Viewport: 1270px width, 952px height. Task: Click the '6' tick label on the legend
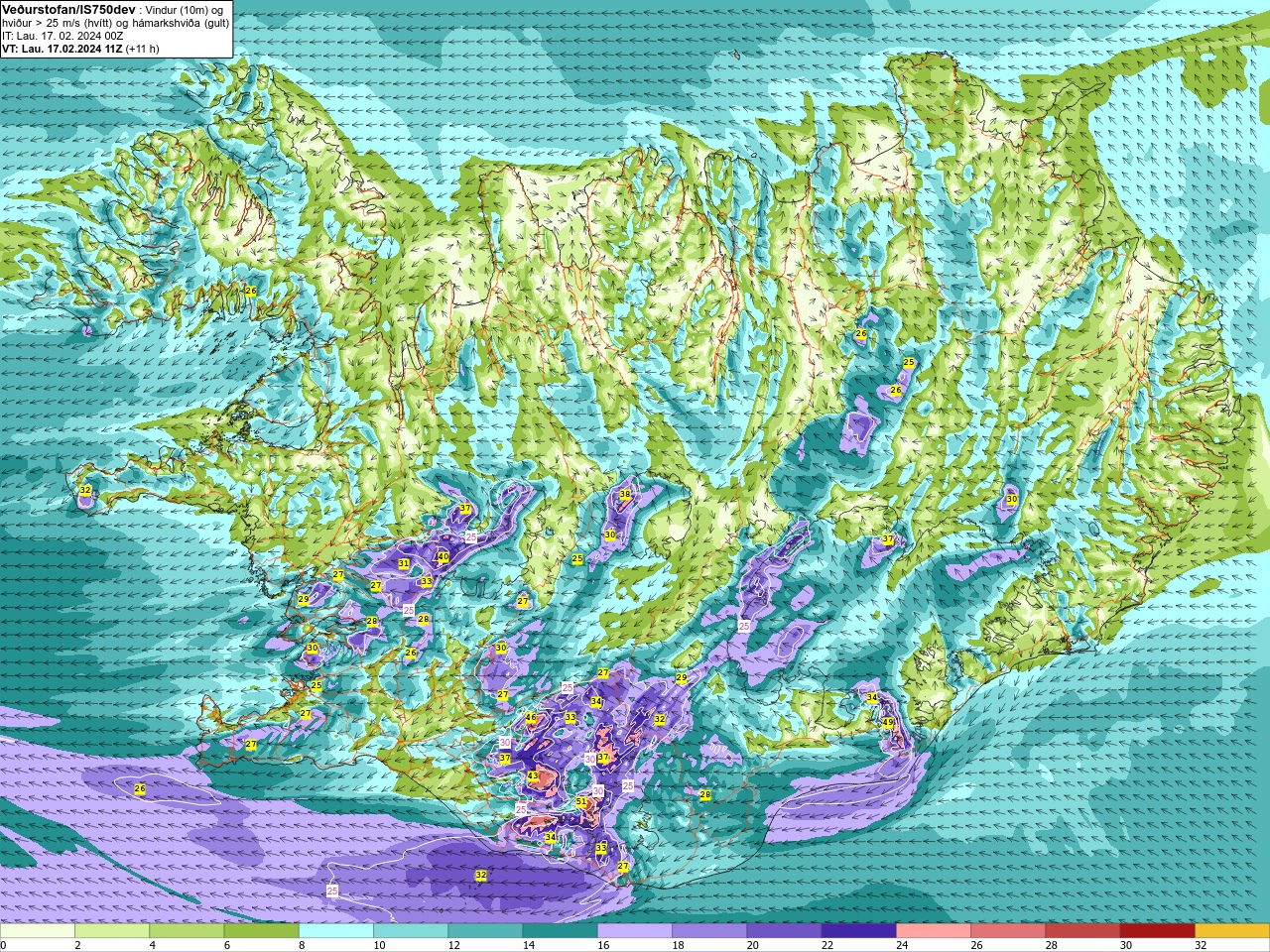point(226,945)
